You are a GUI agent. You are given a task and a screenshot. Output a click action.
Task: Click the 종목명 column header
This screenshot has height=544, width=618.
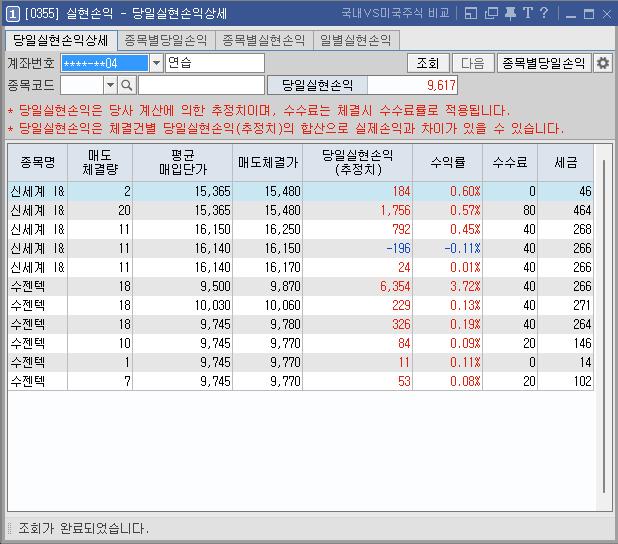(38, 162)
